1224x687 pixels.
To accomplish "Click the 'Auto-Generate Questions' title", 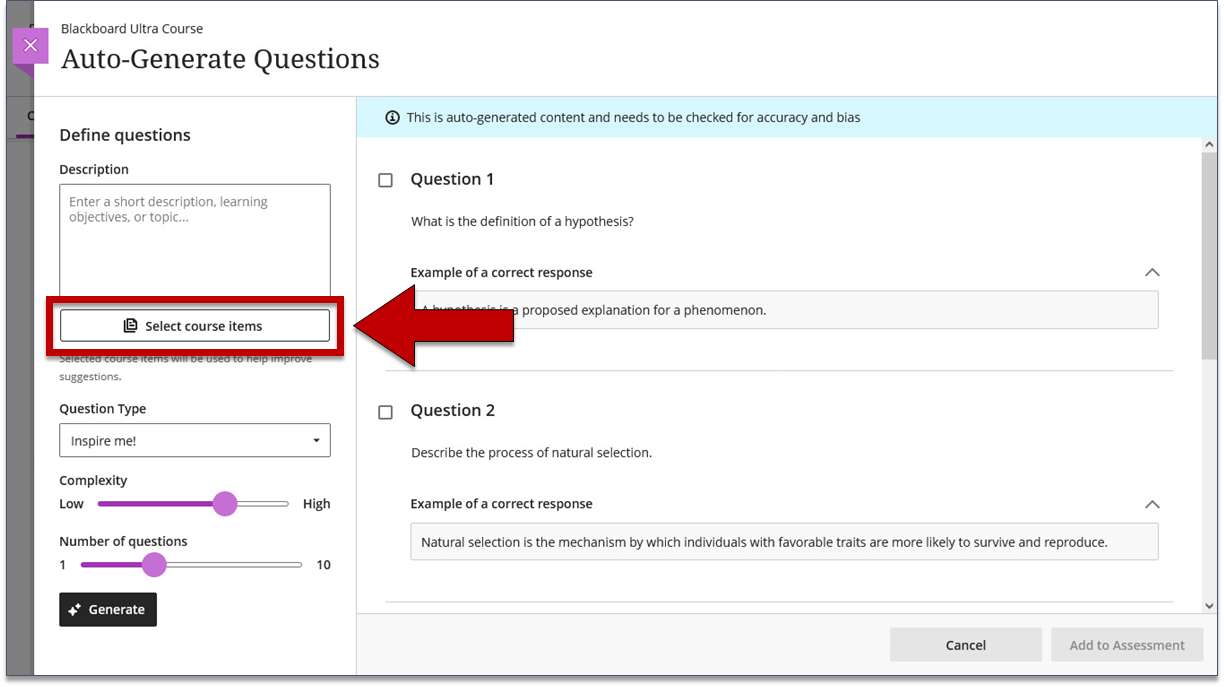I will (220, 60).
